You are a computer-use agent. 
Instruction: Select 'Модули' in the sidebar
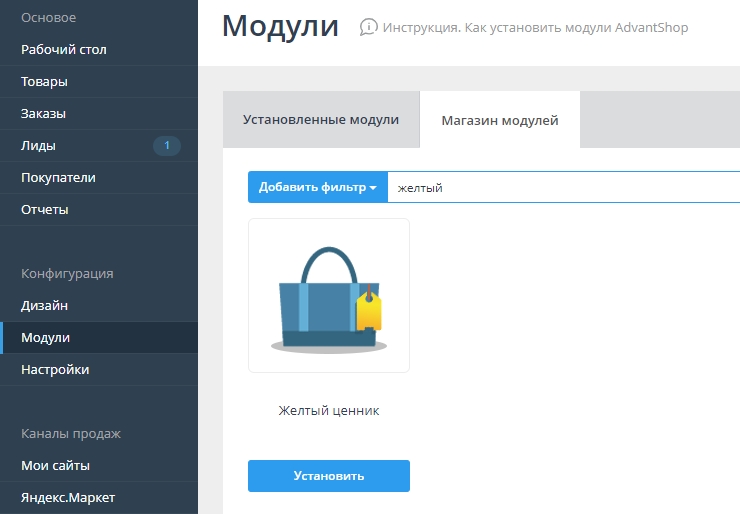45,338
